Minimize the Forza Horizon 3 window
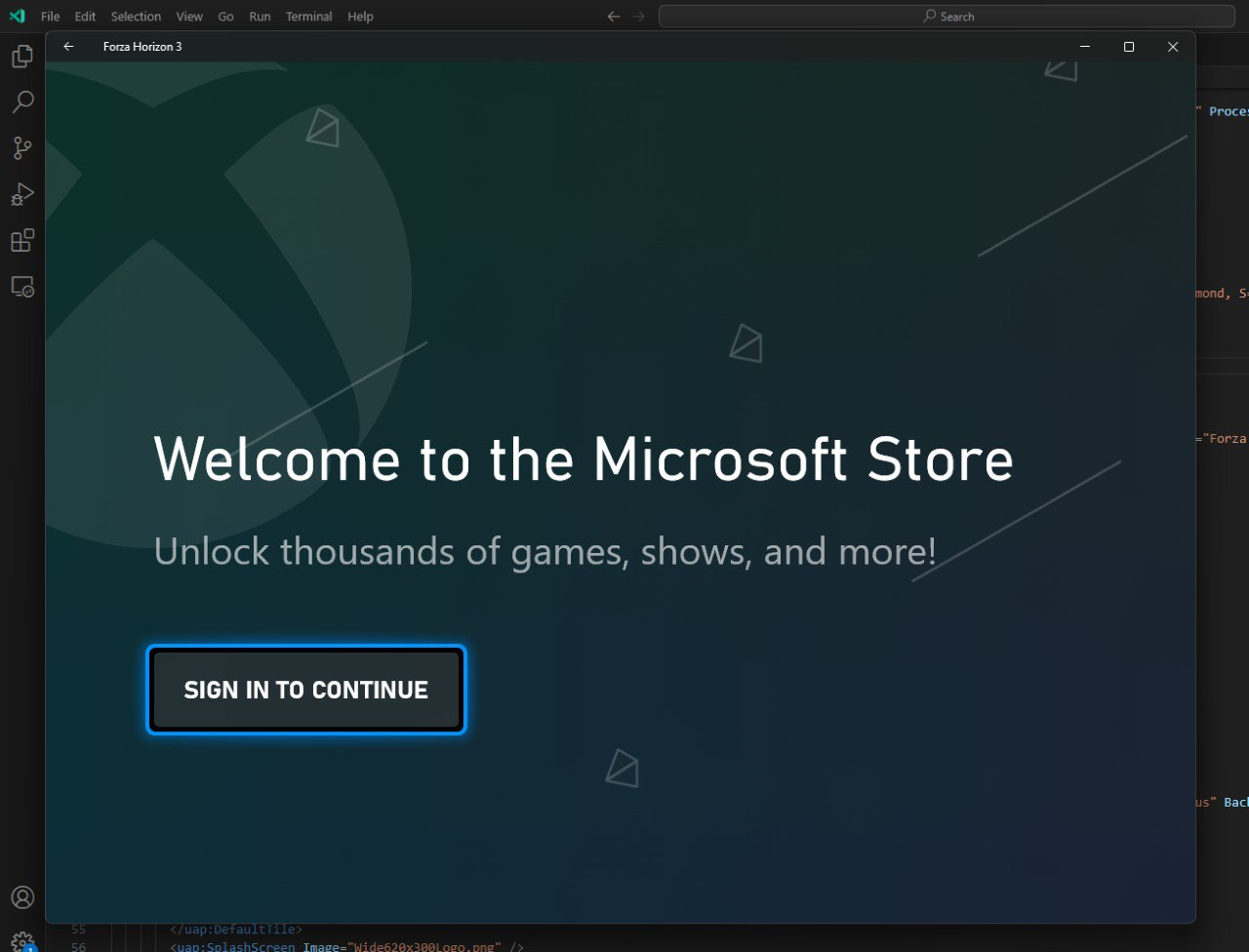Viewport: 1249px width, 952px height. 1085,47
